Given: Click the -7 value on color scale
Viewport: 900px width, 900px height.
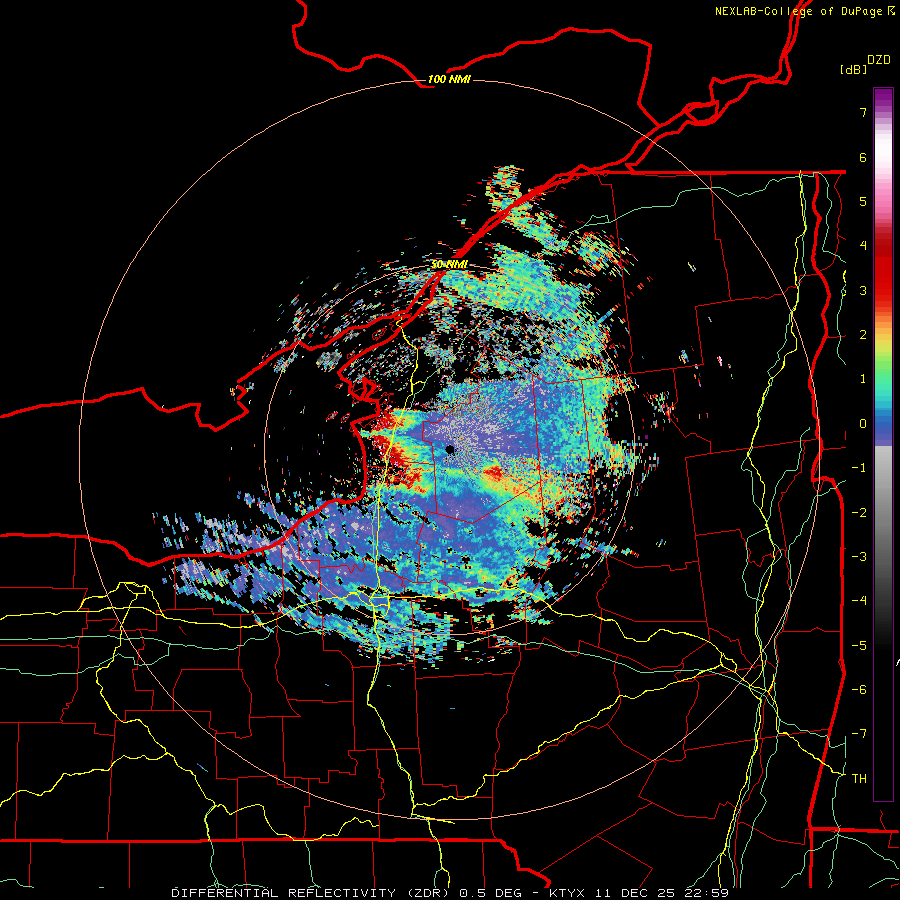Looking at the screenshot, I should (859, 734).
